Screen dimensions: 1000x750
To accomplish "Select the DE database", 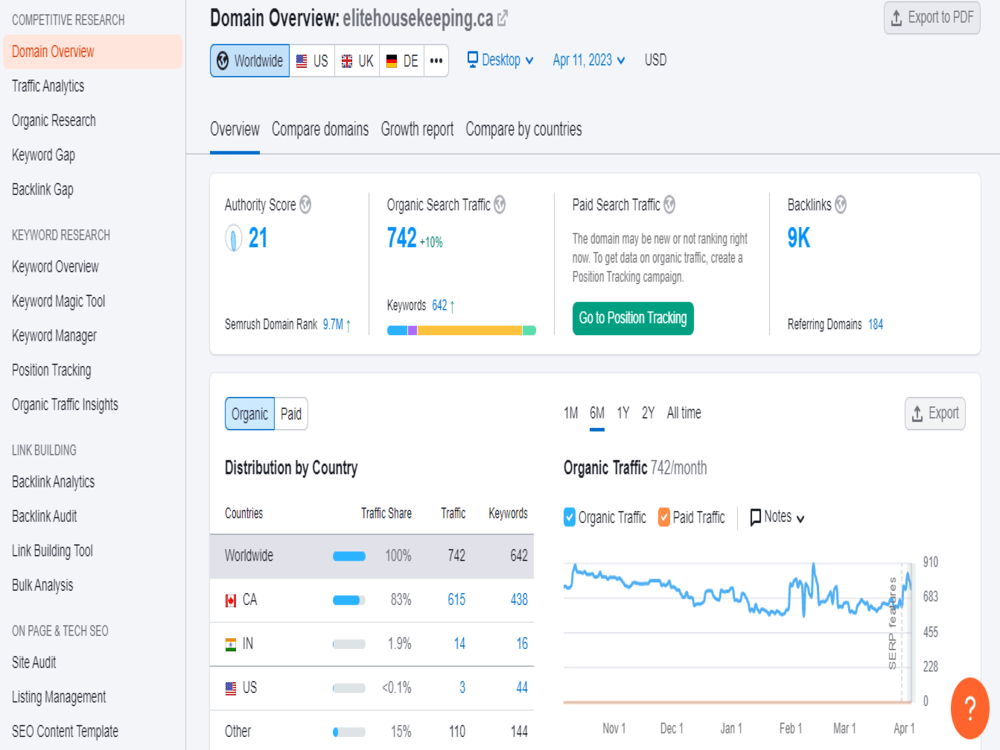I will pyautogui.click(x=402, y=61).
